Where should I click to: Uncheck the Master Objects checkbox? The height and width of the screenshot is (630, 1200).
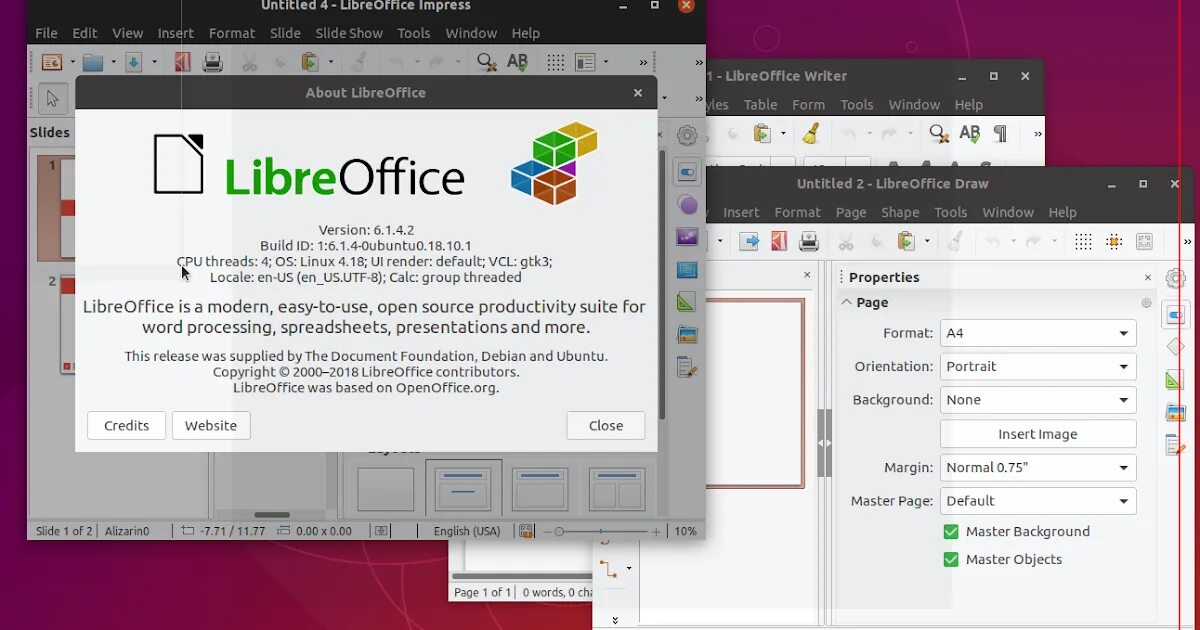pyautogui.click(x=951, y=559)
